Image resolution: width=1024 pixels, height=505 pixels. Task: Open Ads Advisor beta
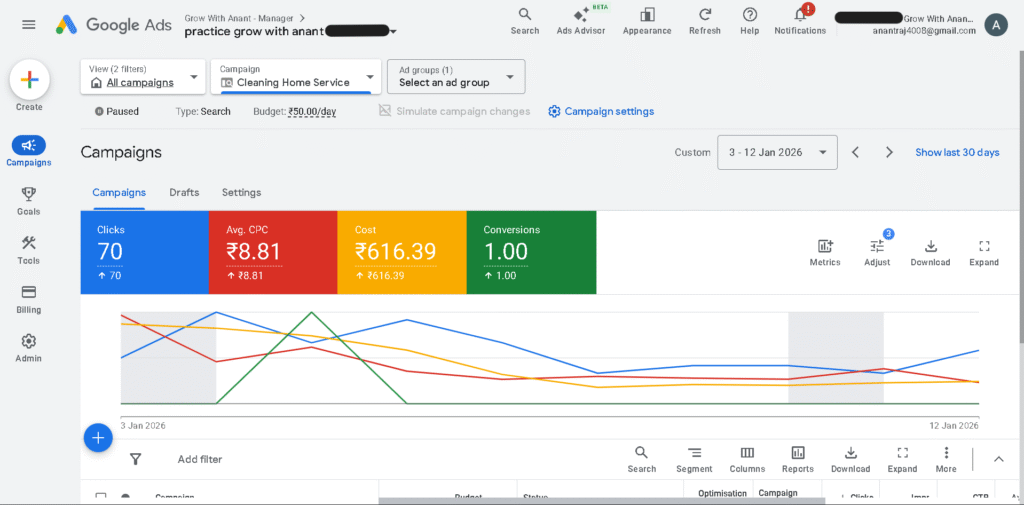coord(581,21)
